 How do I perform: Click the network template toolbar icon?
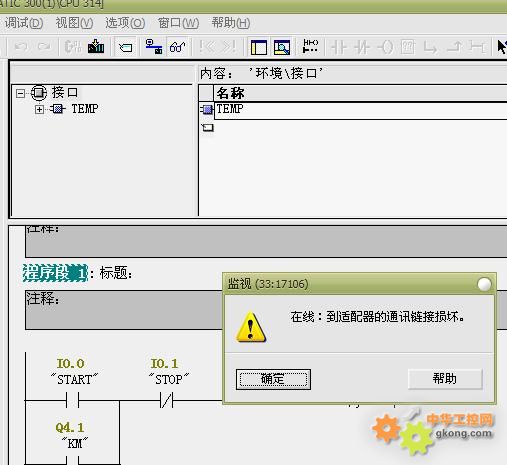click(x=310, y=46)
